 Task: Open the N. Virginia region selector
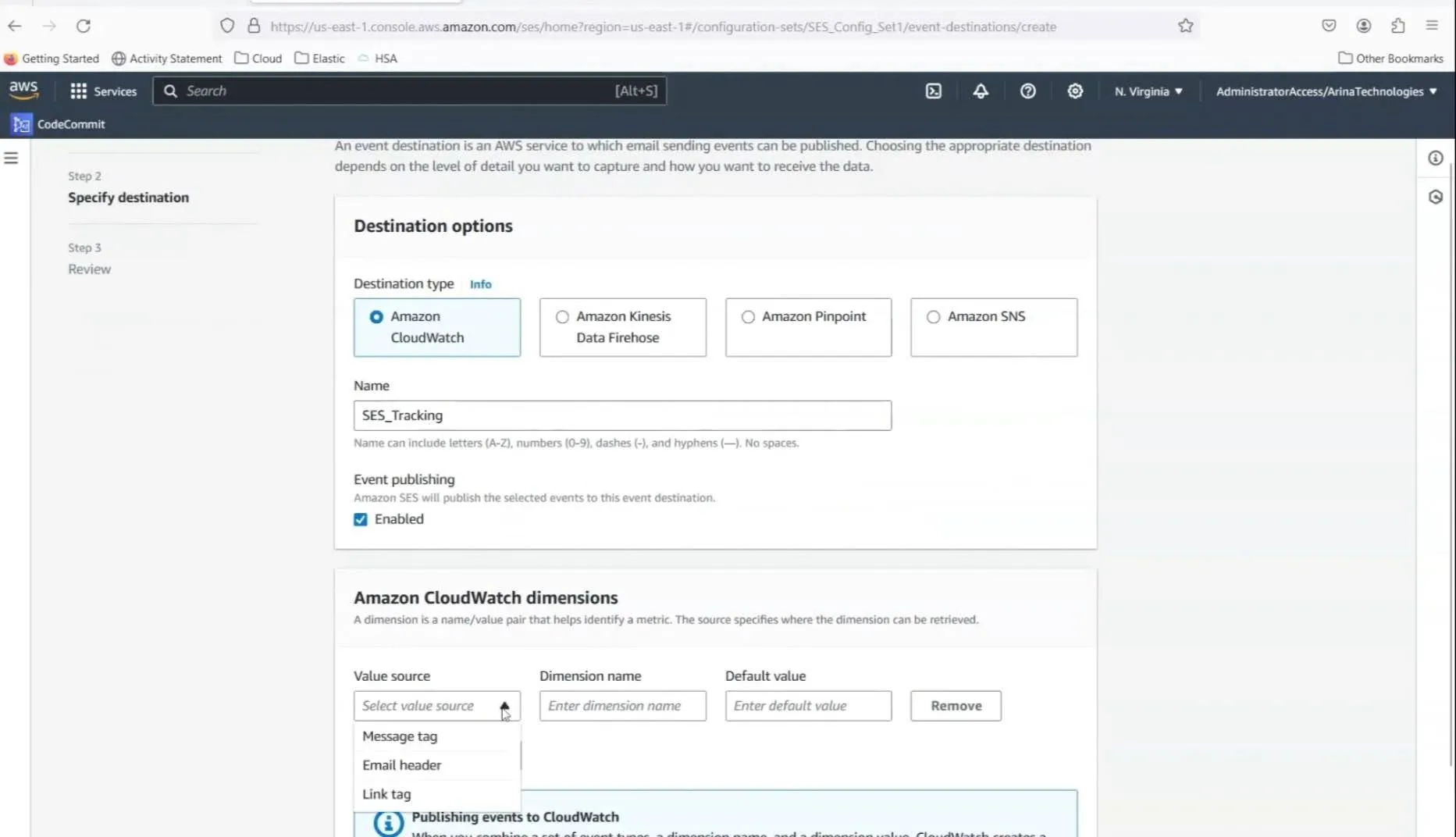(1148, 91)
